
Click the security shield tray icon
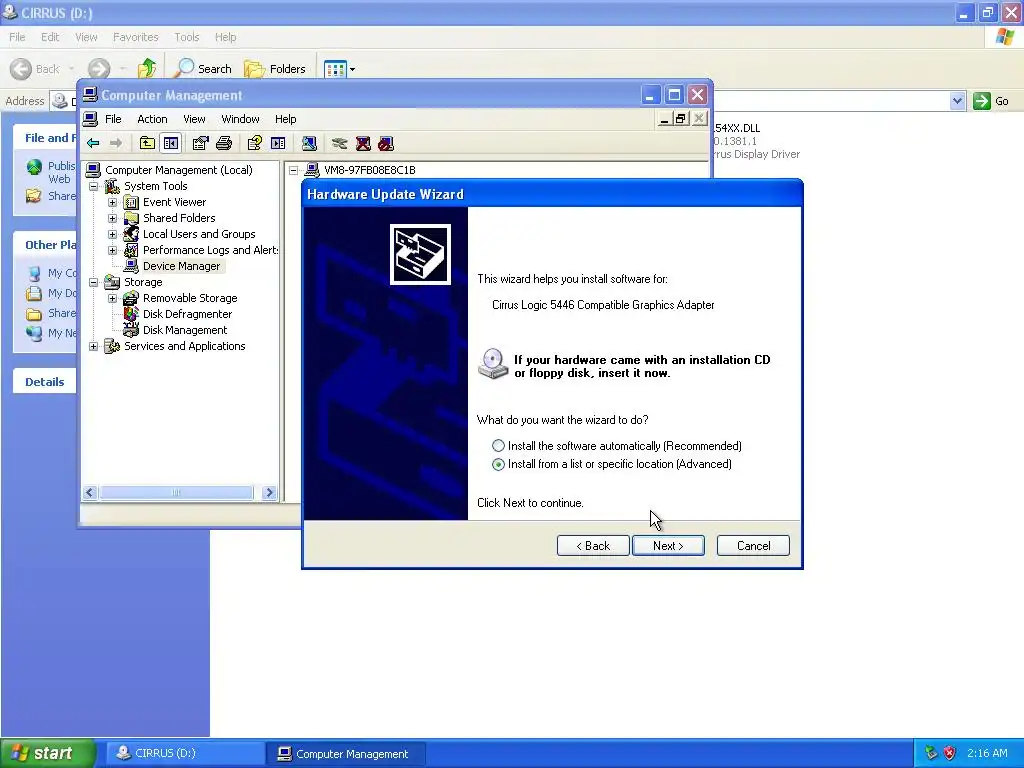click(x=950, y=753)
